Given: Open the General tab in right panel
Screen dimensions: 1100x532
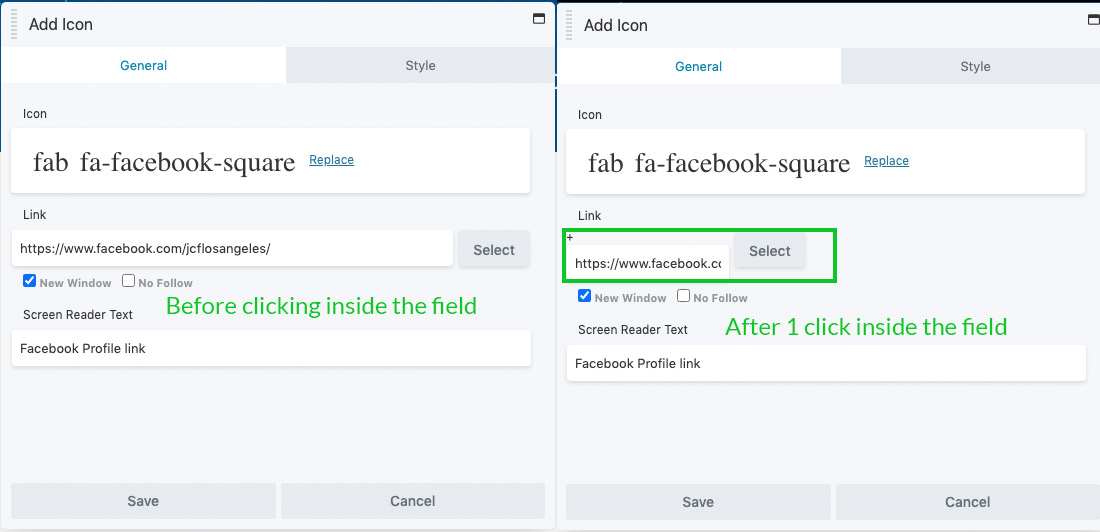Looking at the screenshot, I should (698, 67).
